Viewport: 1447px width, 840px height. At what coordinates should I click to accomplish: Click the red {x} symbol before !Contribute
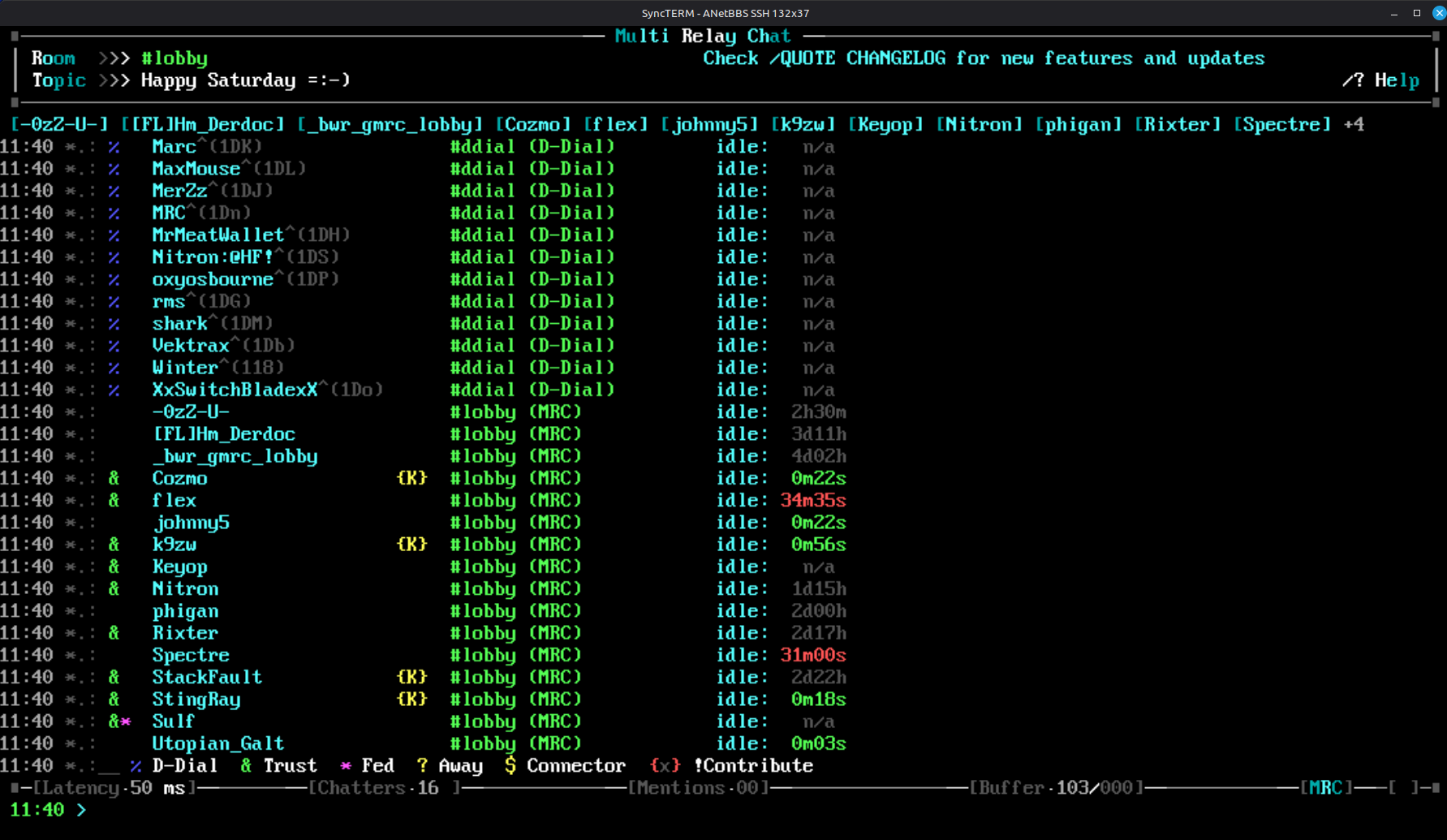pyautogui.click(x=665, y=765)
